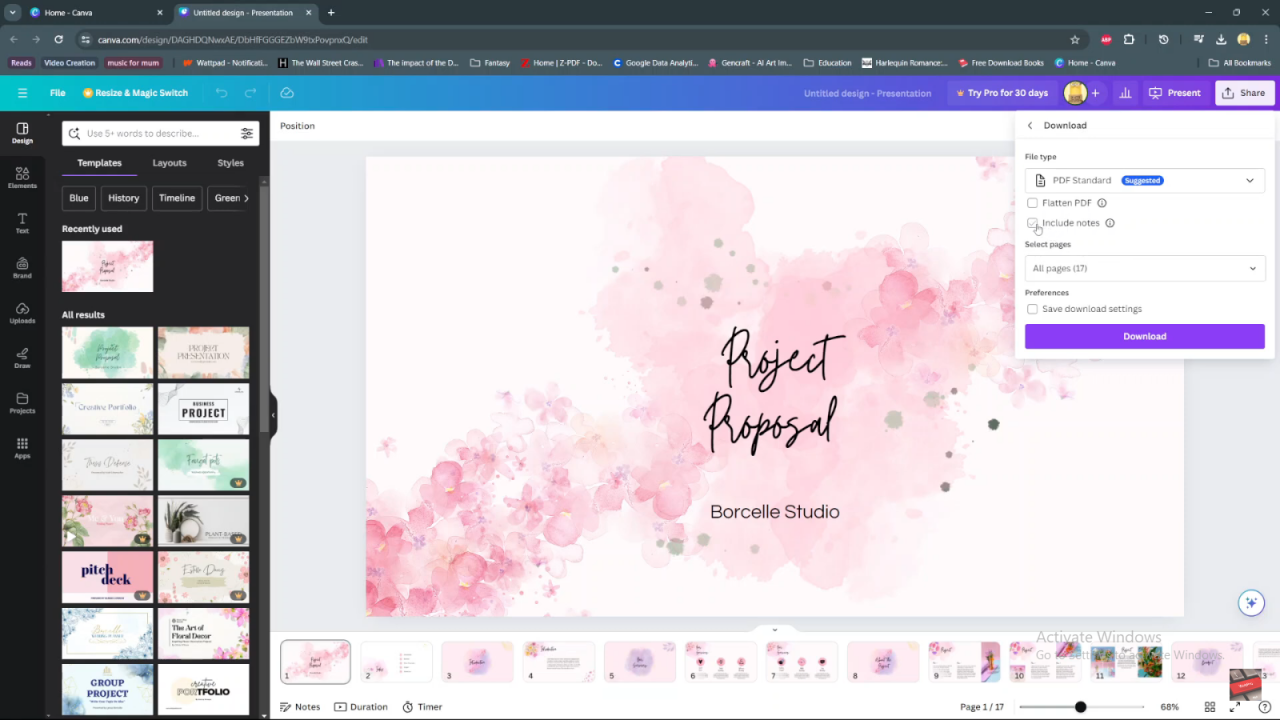Image resolution: width=1280 pixels, height=720 pixels.
Task: Click the Redo arrow icon
Action: 251,93
